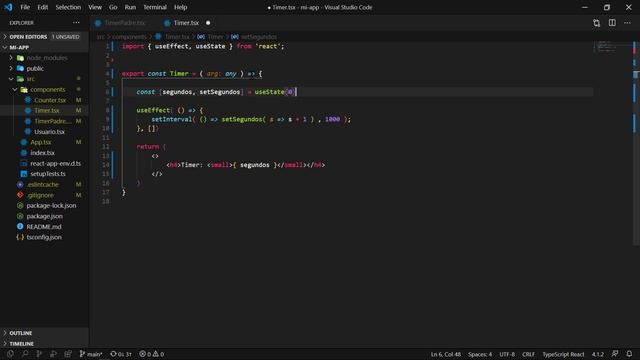Go to line via Ln 6, Col 48

[x=445, y=354]
